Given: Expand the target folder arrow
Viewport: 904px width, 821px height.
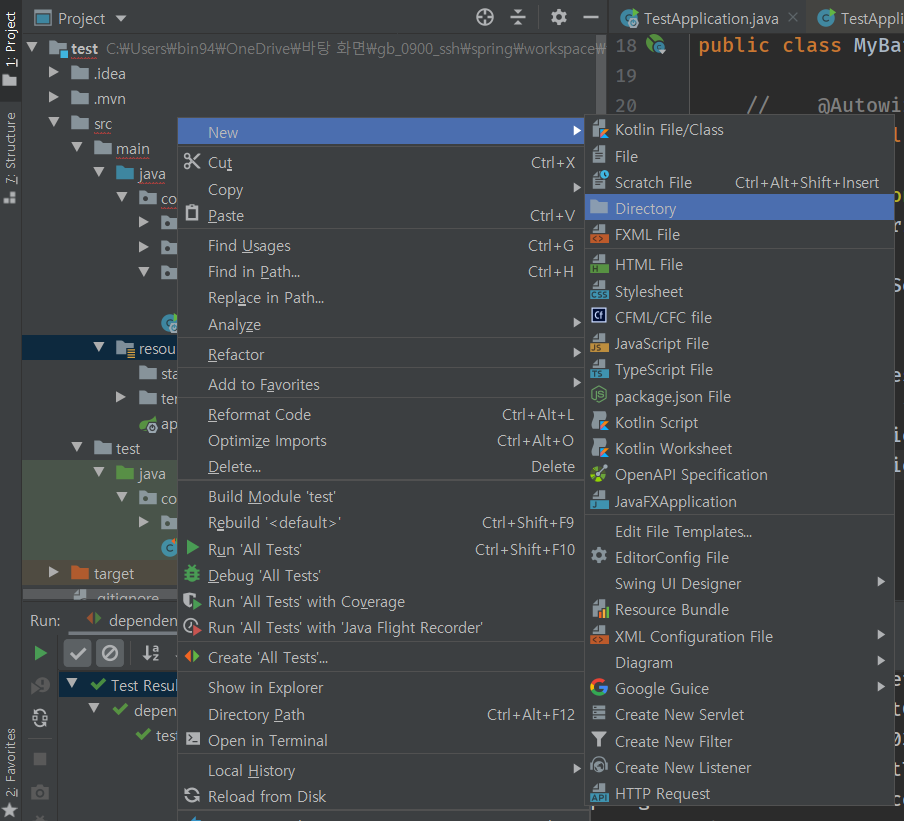Looking at the screenshot, I should point(54,572).
